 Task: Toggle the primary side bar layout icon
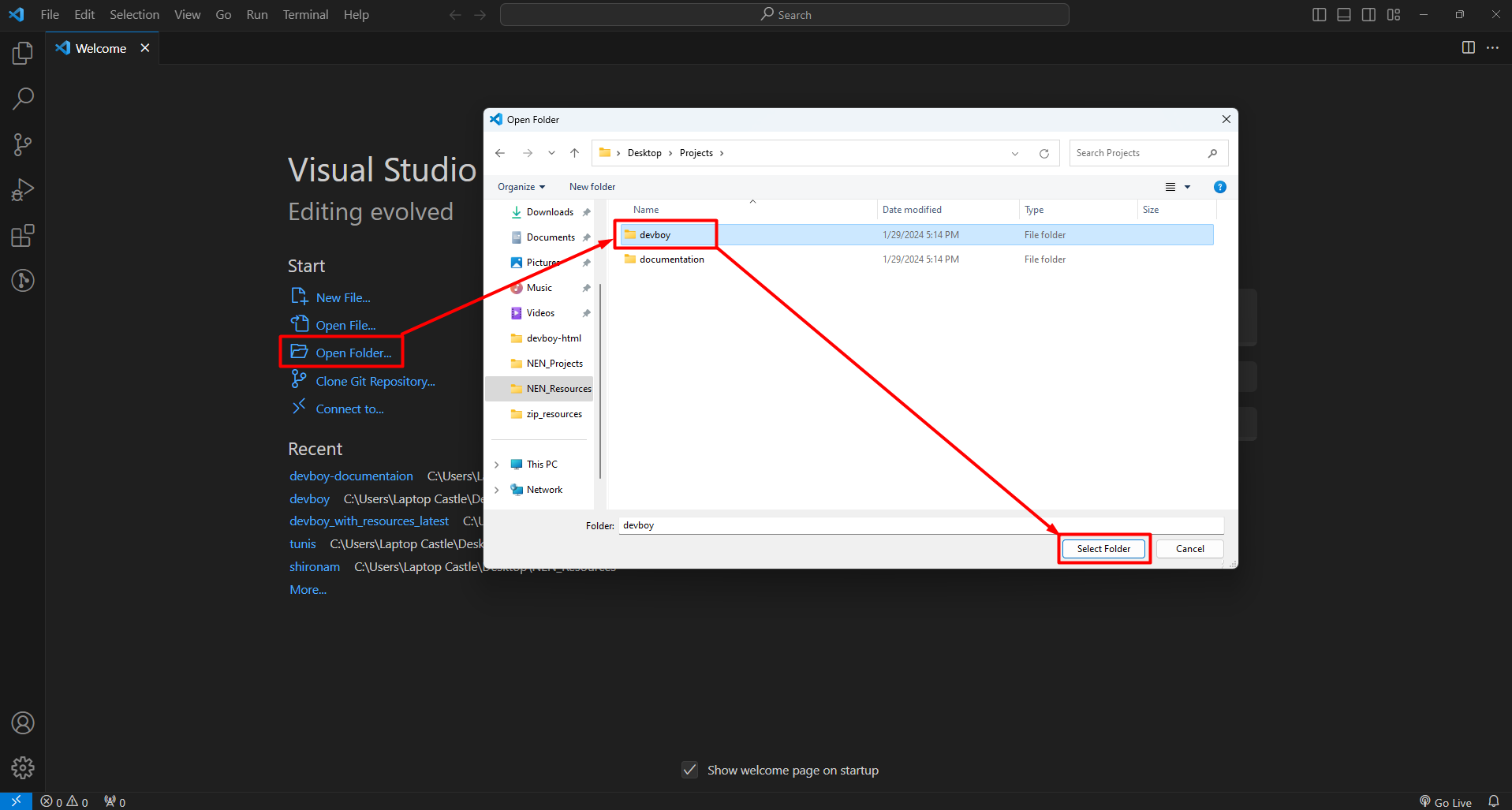1319,15
